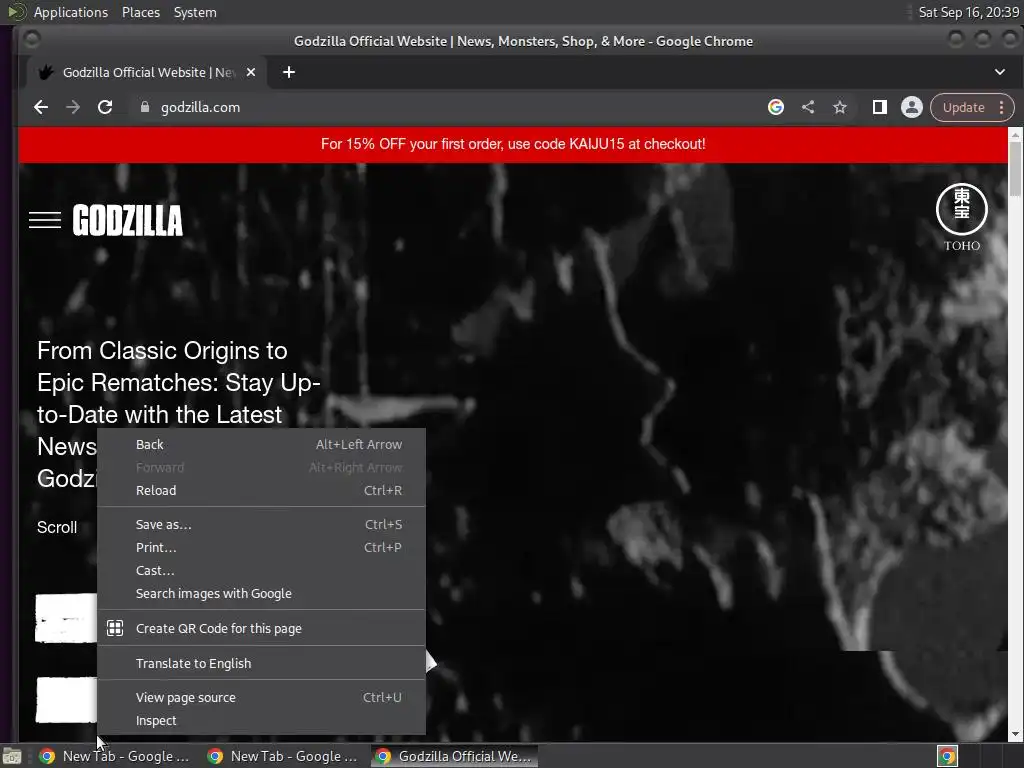Click the scrollbar down arrow
Image resolution: width=1024 pixels, height=768 pixels.
1015,734
